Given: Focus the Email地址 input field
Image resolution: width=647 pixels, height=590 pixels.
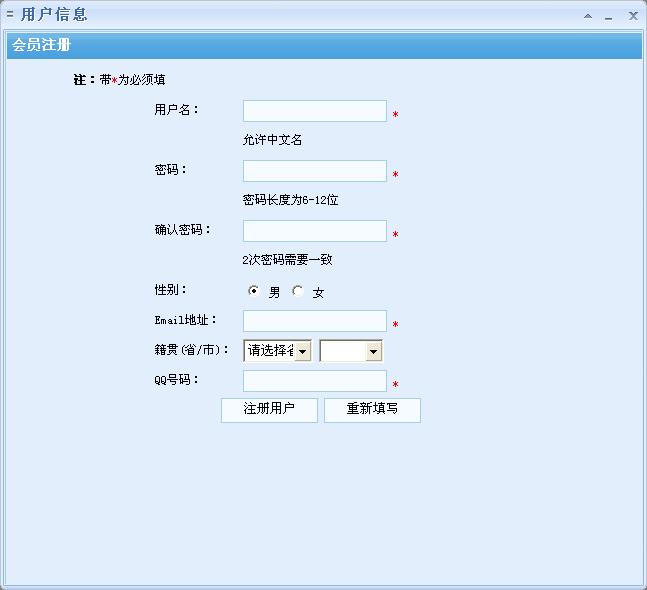Looking at the screenshot, I should click(314, 321).
